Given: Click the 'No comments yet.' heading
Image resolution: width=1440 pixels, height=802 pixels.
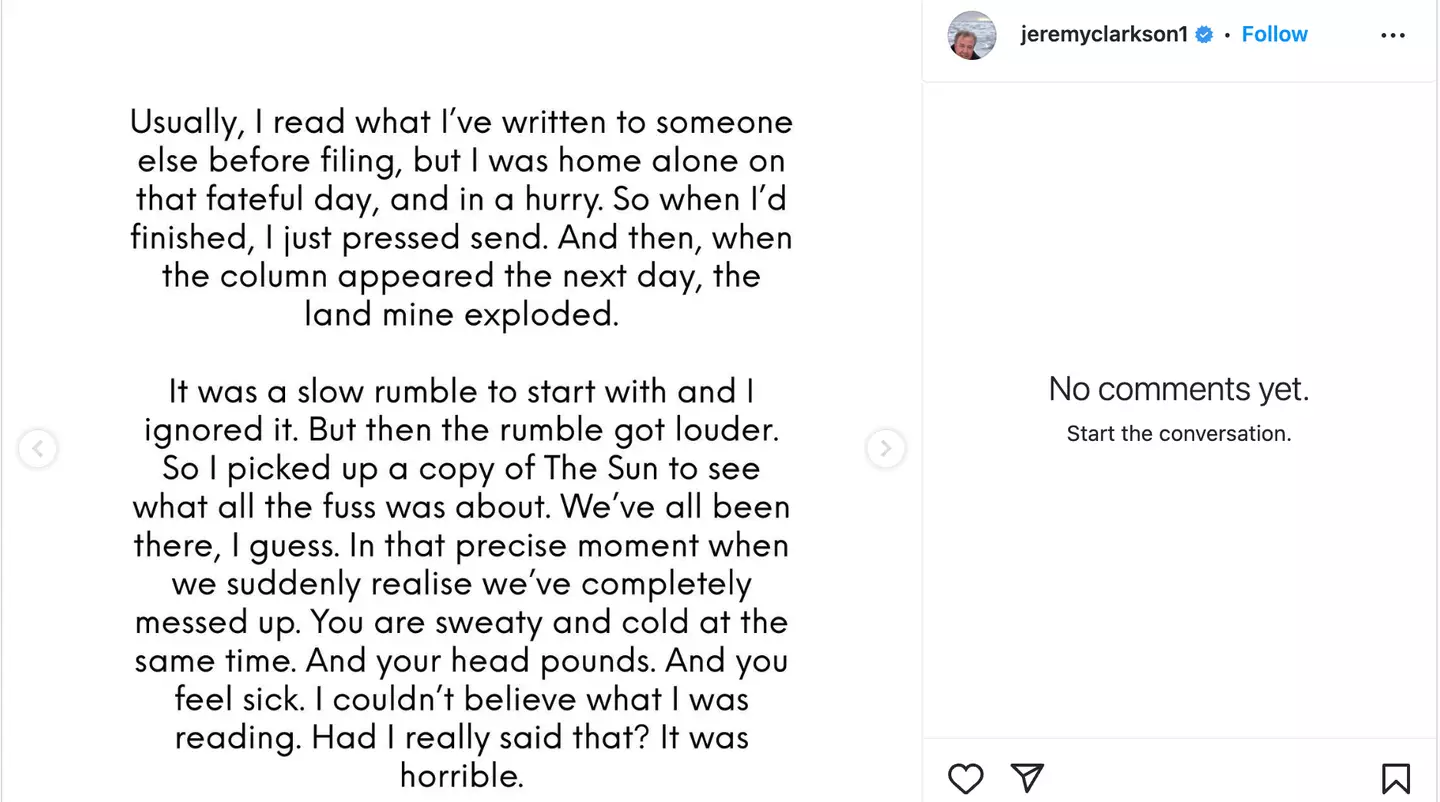Looking at the screenshot, I should coord(1178,389).
